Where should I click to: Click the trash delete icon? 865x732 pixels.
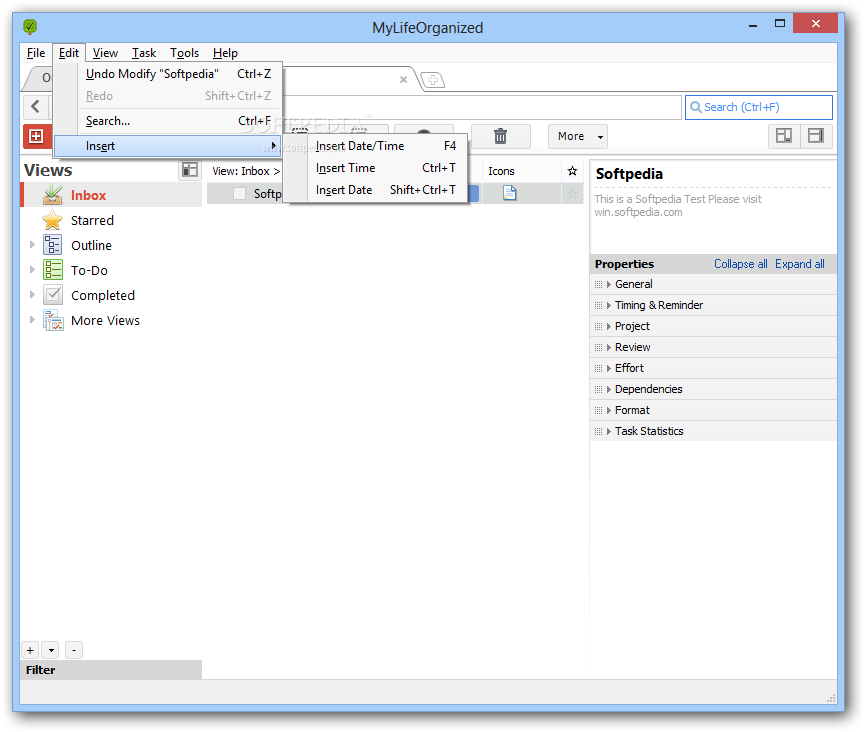point(500,136)
